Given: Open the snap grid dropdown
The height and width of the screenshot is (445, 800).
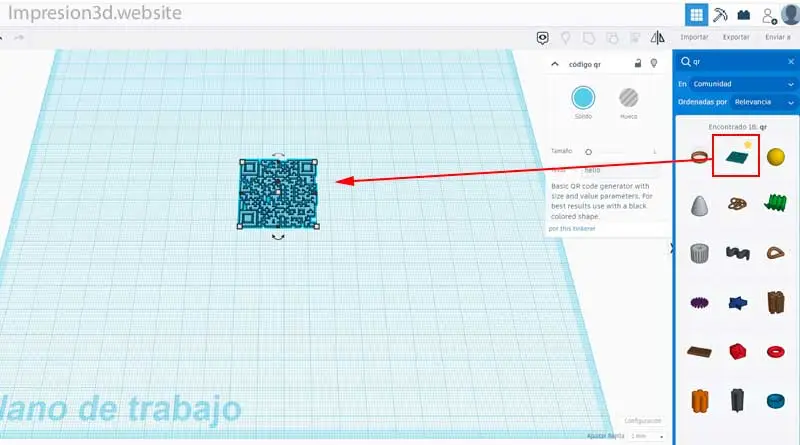Looking at the screenshot, I should click(x=647, y=436).
